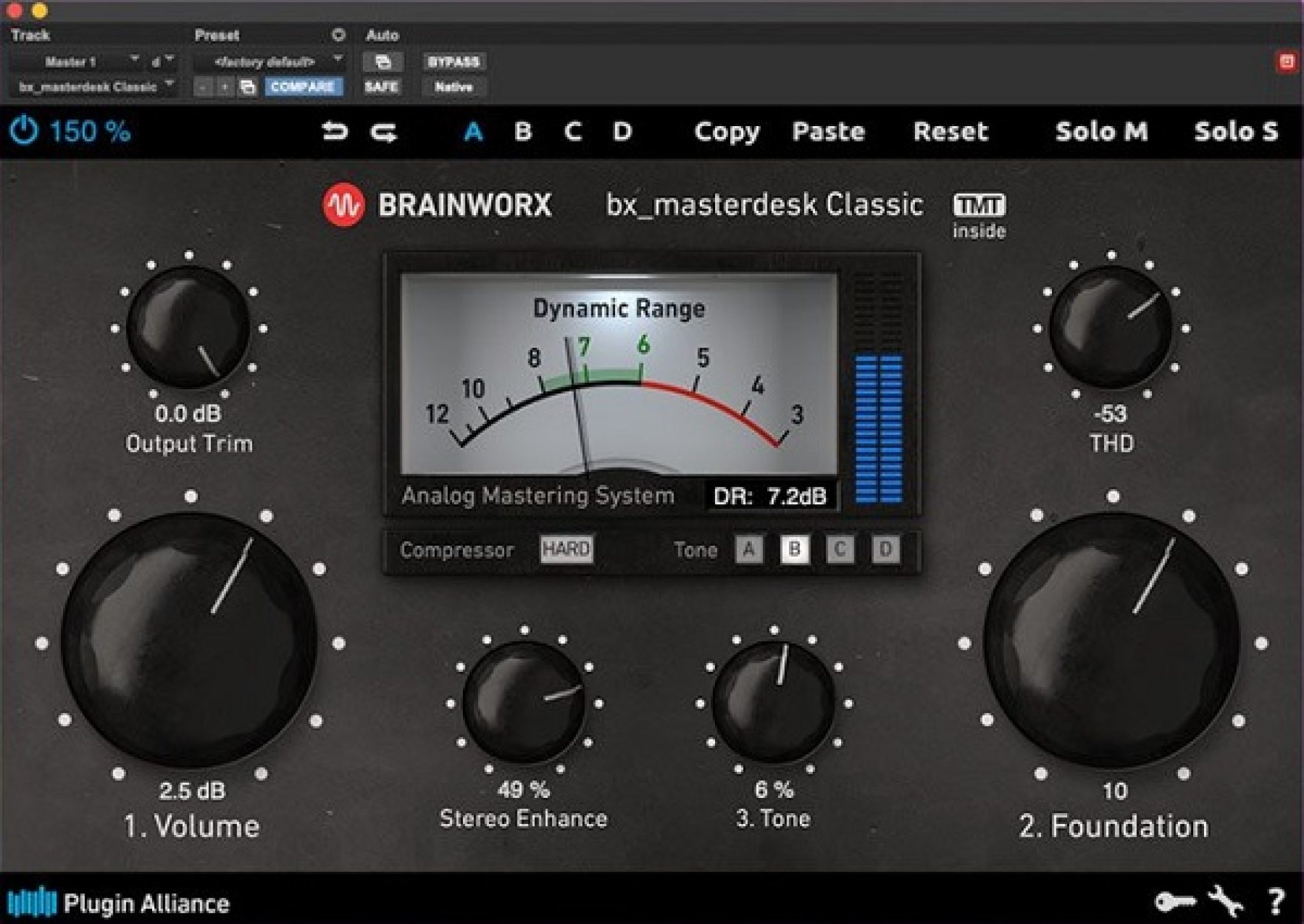Click the previous preset minus button
Screen dimensions: 1304x924
pyautogui.click(x=202, y=87)
